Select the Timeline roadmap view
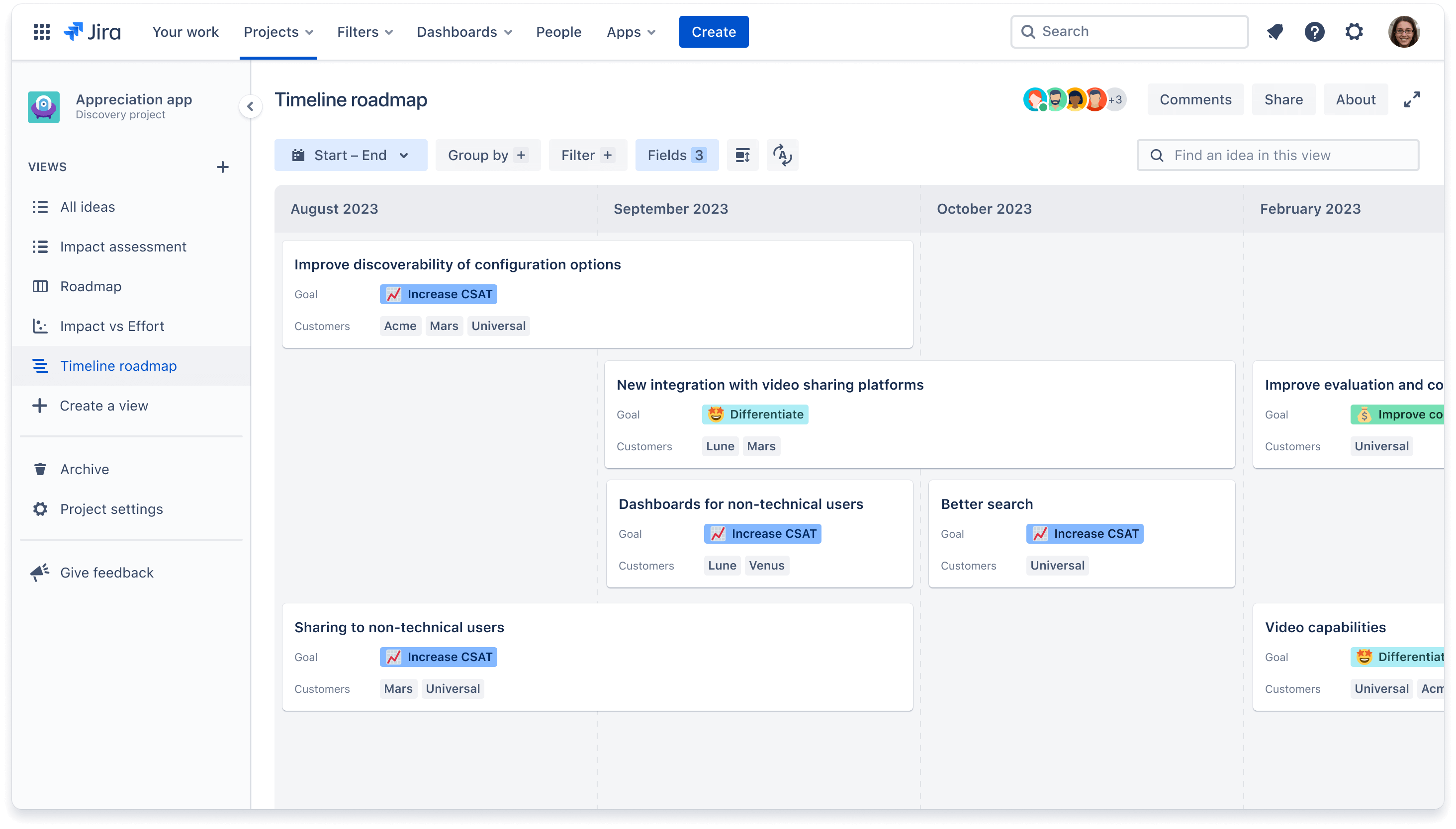Viewport: 1456px width, 829px height. 118,366
